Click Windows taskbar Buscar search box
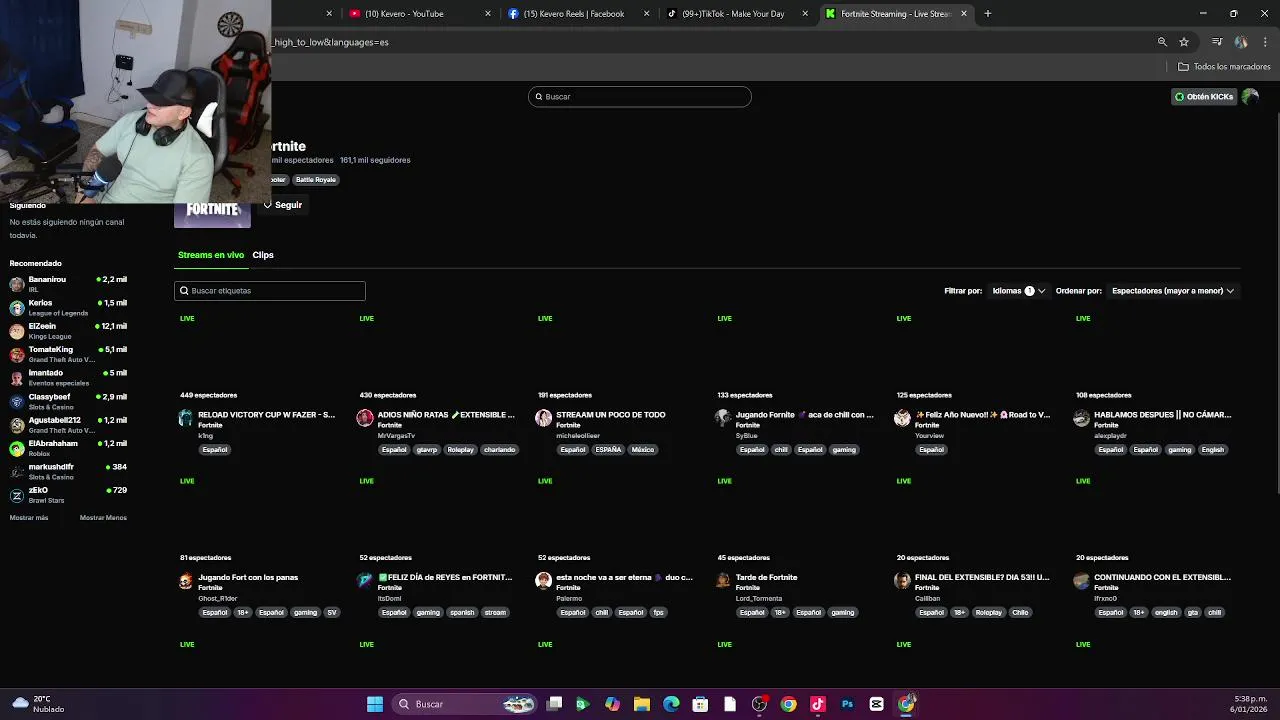 (464, 704)
